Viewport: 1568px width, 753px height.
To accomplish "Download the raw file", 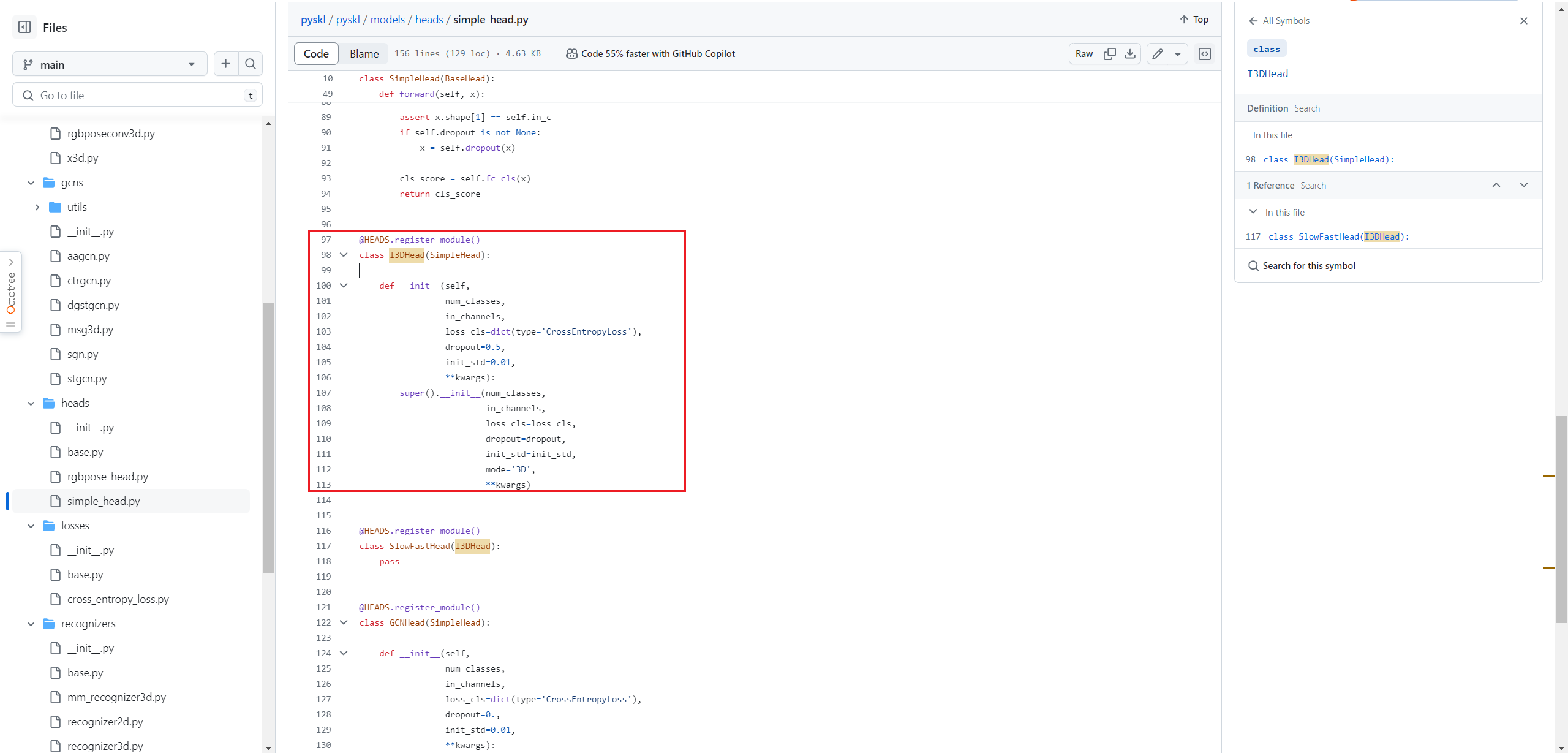I will (1130, 54).
